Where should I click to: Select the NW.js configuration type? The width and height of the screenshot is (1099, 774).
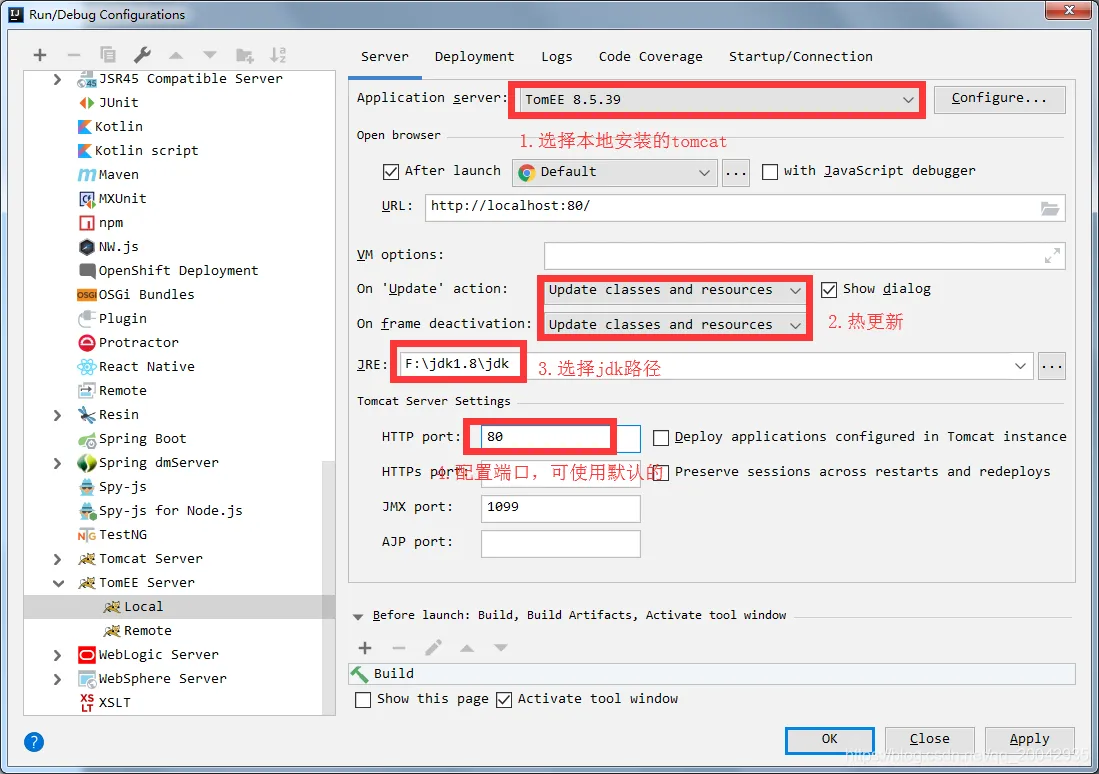coord(108,247)
